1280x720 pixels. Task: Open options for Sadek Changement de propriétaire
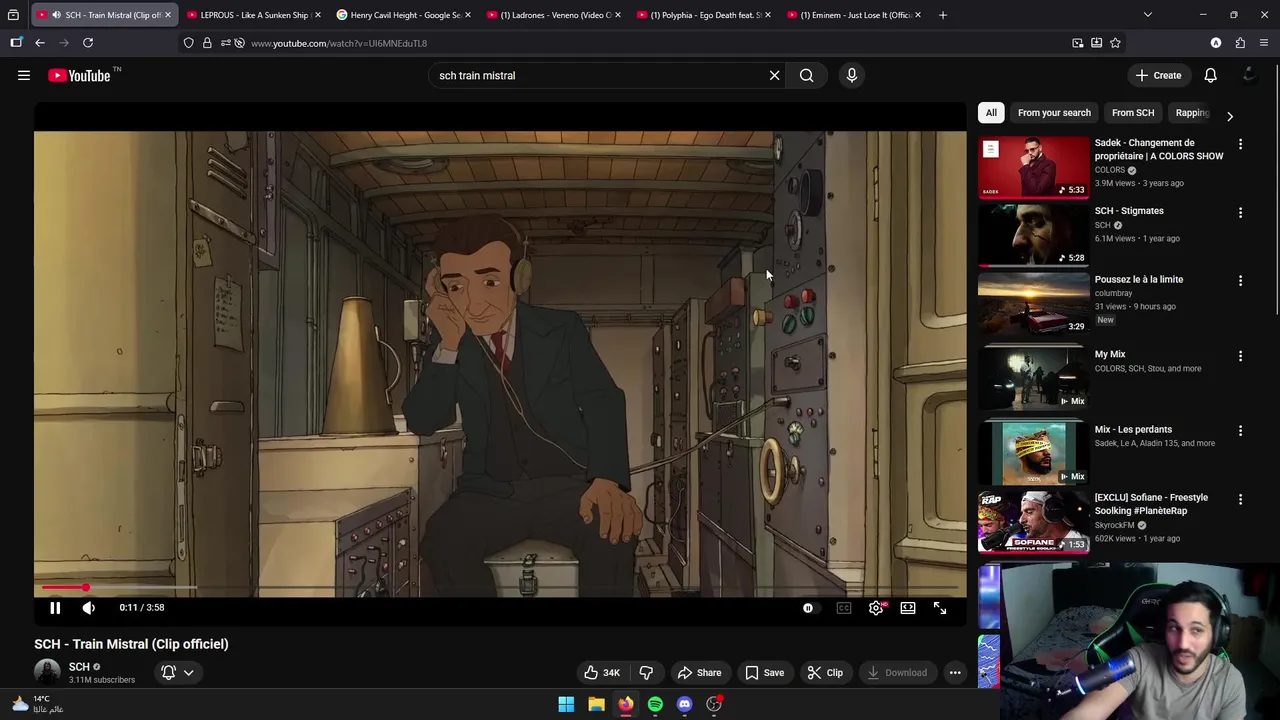(1240, 145)
